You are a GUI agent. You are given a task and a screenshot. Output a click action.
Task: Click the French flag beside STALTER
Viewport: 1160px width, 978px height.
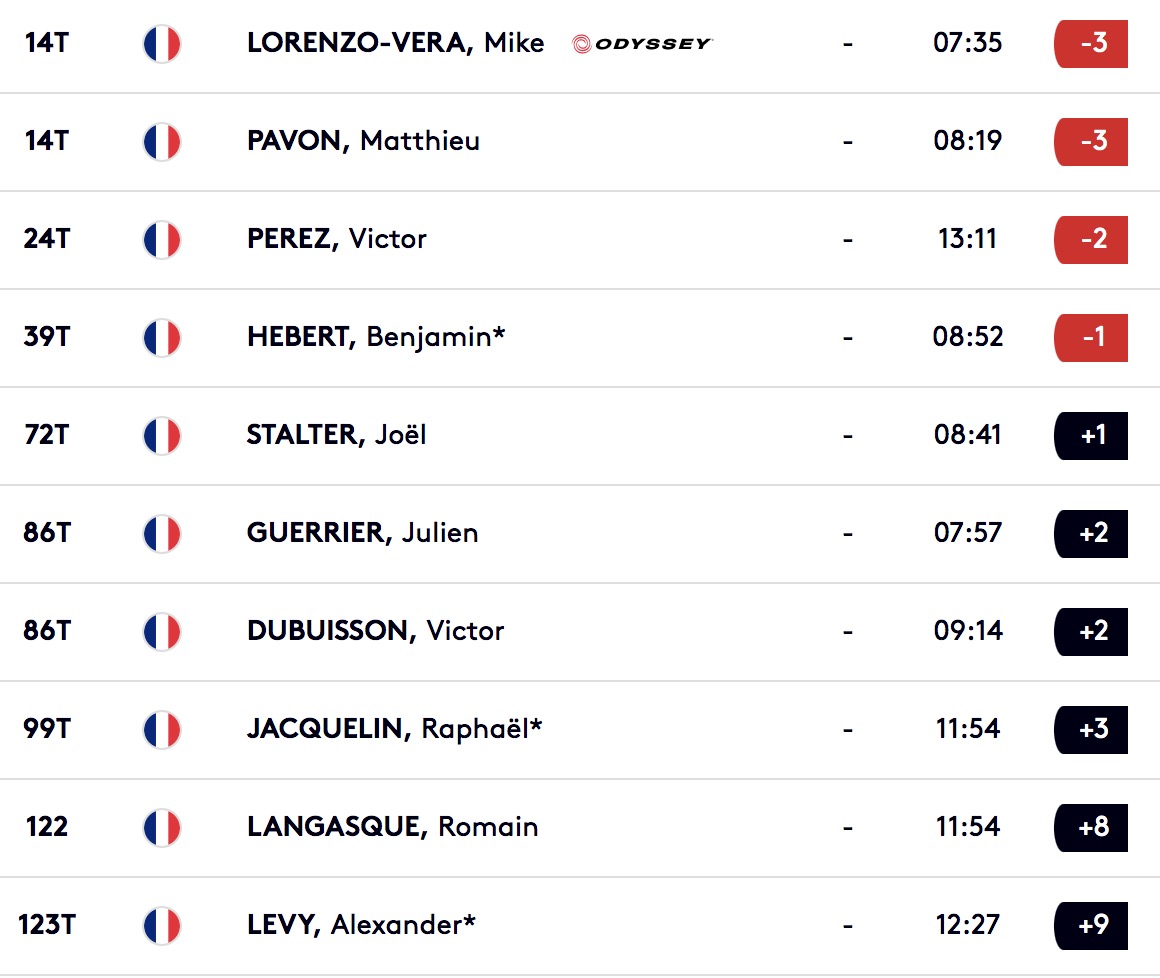point(162,436)
